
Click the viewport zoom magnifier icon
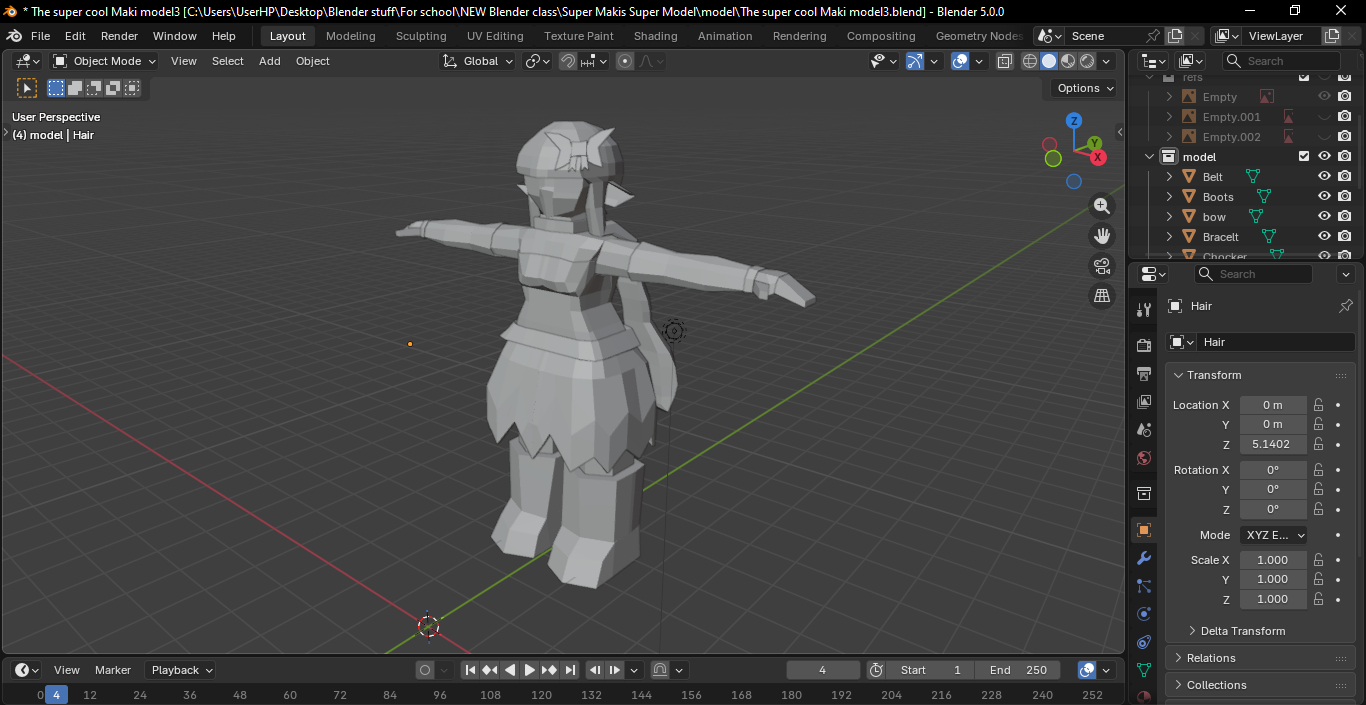click(x=1101, y=206)
